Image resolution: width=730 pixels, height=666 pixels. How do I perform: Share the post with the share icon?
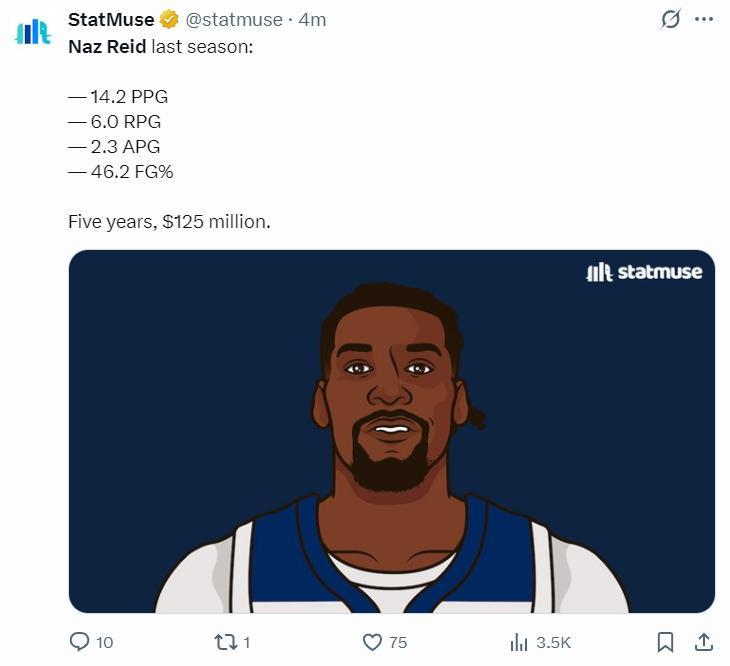coord(703,641)
